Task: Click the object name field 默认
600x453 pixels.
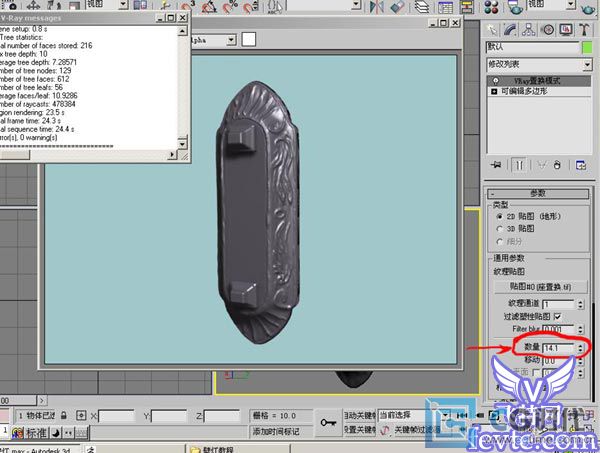Action: pyautogui.click(x=533, y=48)
